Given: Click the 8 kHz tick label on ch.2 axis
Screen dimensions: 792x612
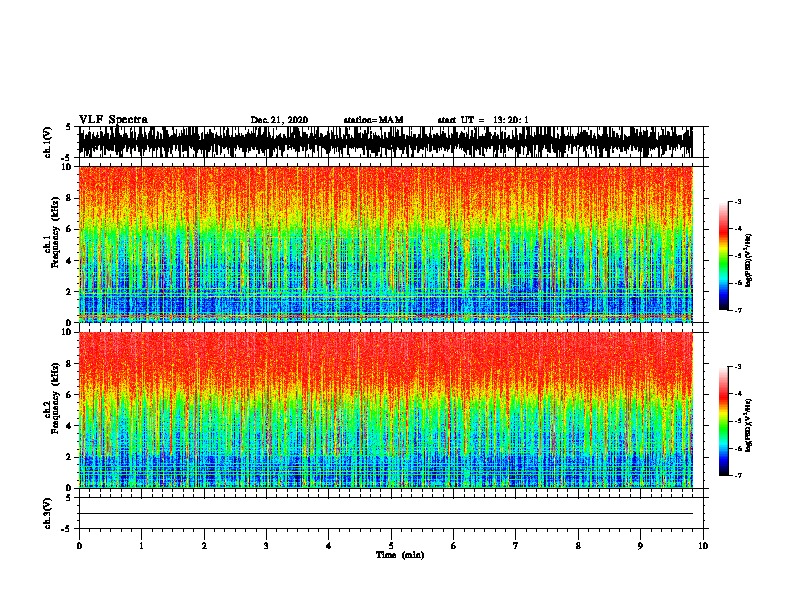Looking at the screenshot, I should coord(70,364).
